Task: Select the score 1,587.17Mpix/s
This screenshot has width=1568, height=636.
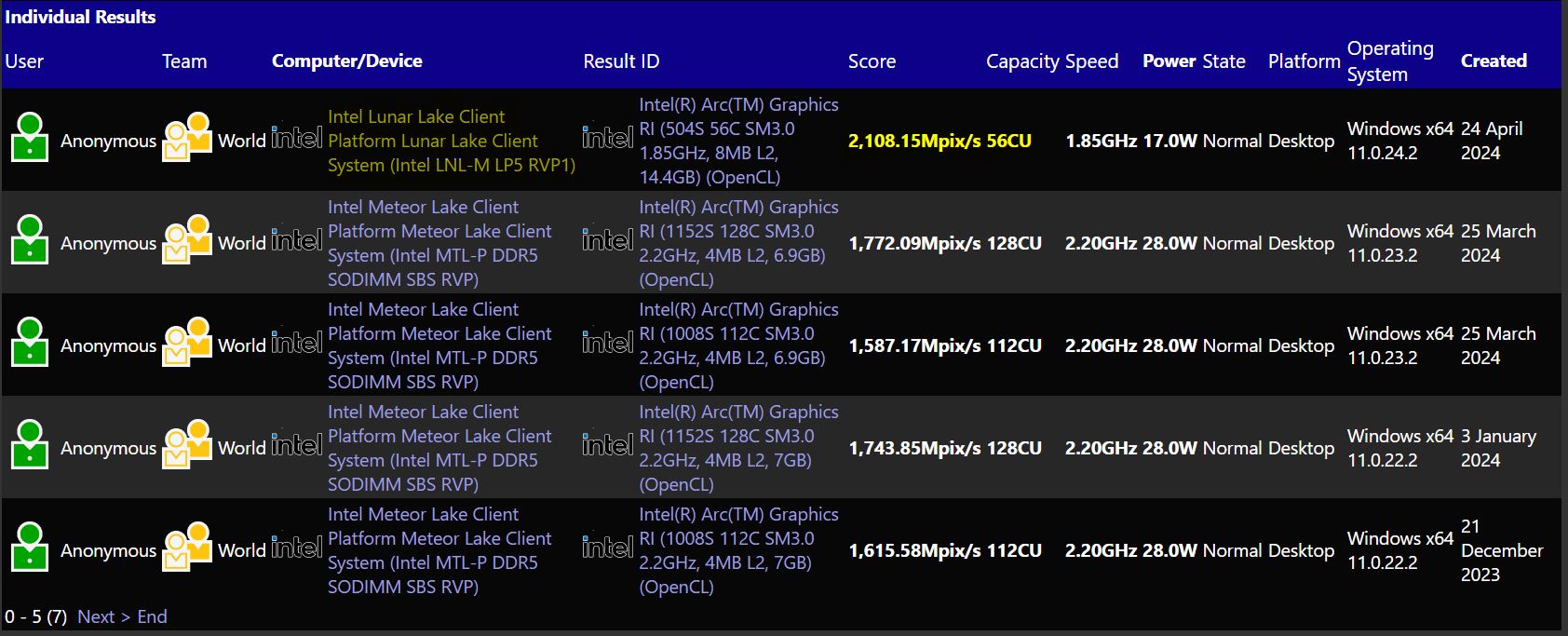Action: 914,345
